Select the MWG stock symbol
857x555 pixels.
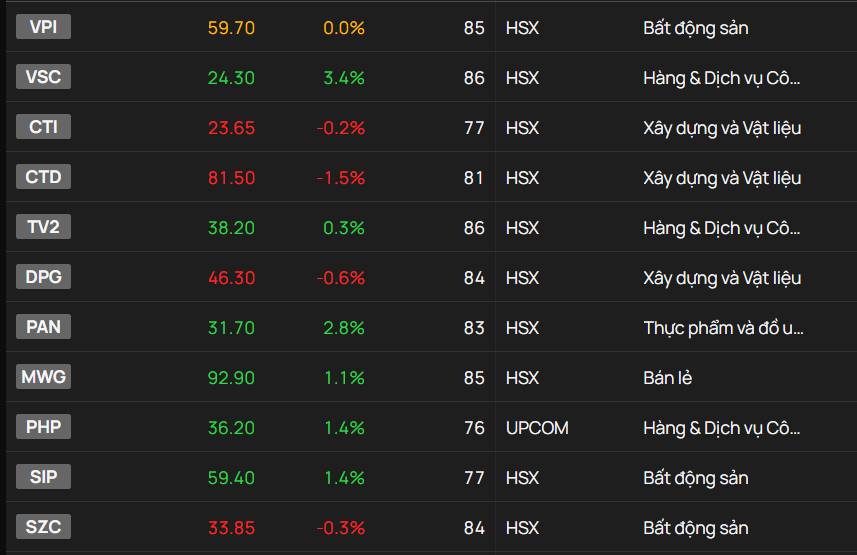coord(43,377)
